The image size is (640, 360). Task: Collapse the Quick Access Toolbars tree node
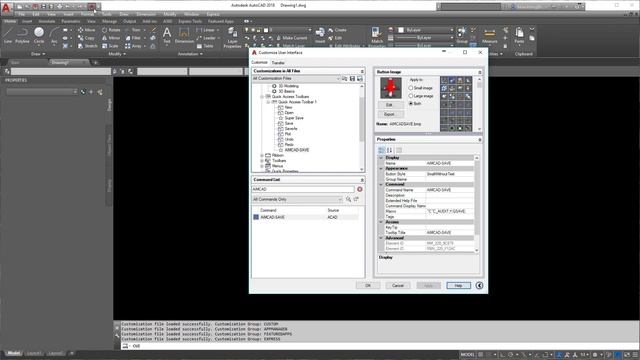(262, 97)
